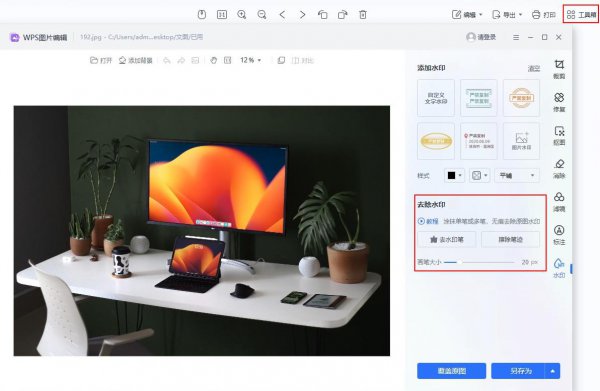Choose the 自定义文字水印 custom text watermark
Viewport: 600px width, 391px height.
pyautogui.click(x=436, y=98)
